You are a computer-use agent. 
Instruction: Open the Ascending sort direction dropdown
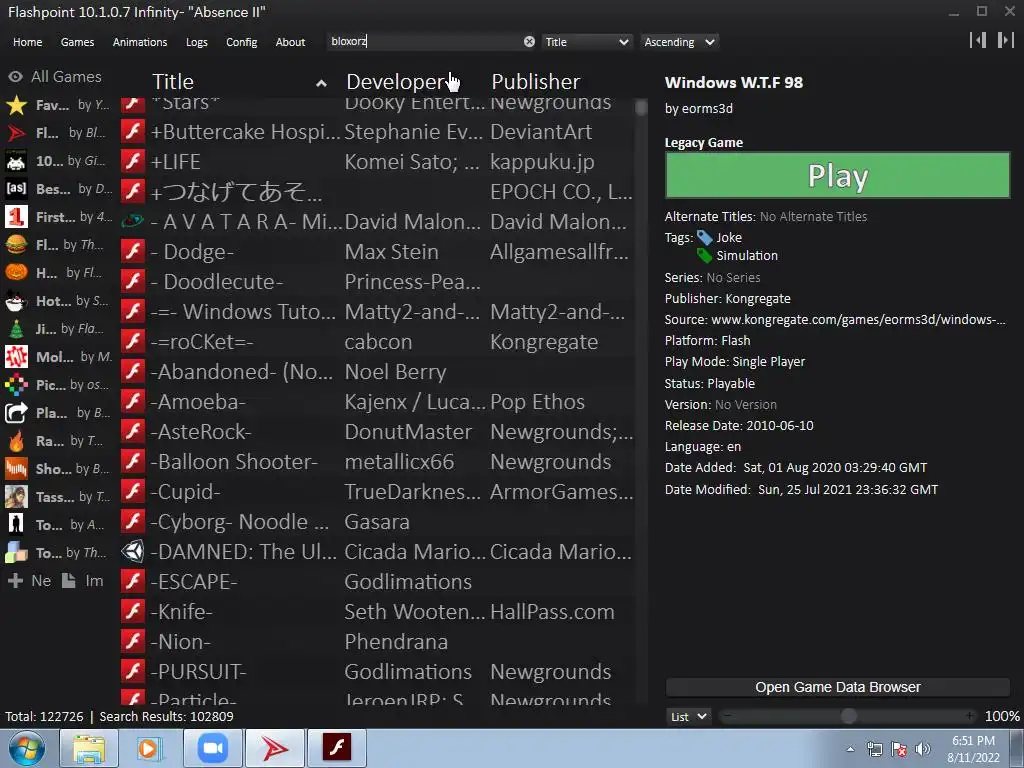coord(679,42)
